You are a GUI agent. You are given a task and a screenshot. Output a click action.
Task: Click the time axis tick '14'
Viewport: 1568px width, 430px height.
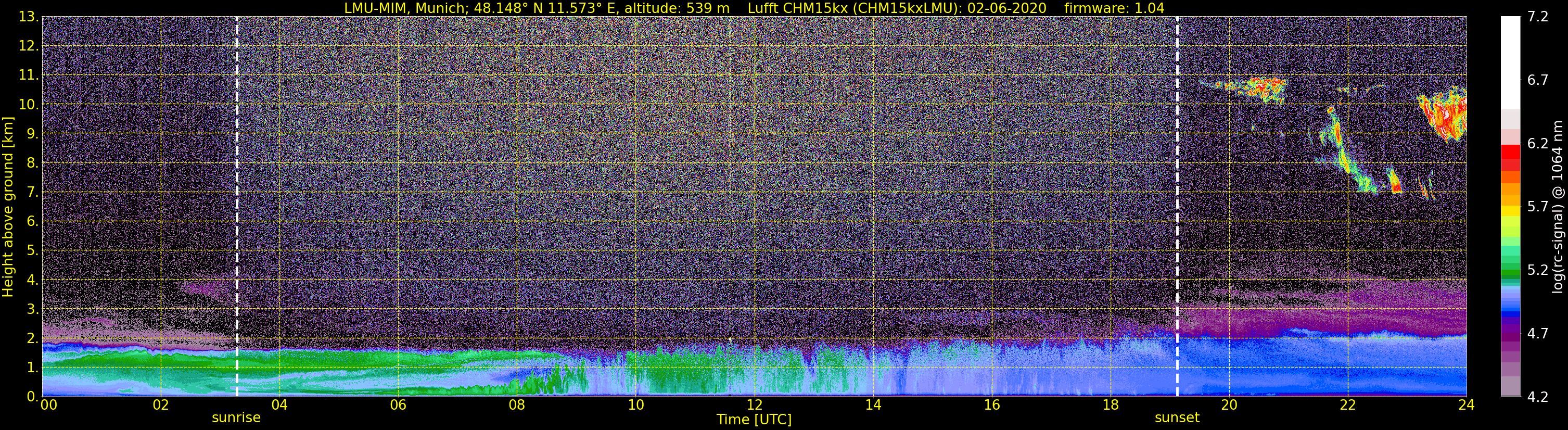(x=873, y=405)
